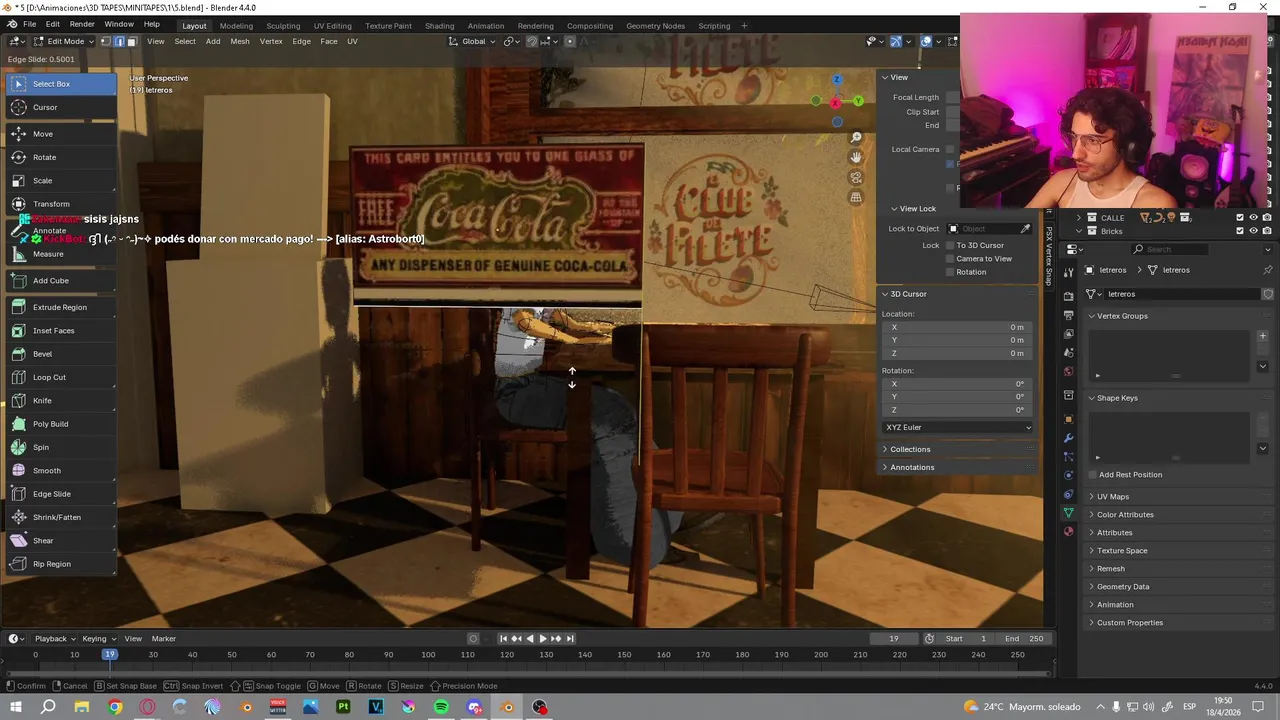This screenshot has width=1280, height=720.
Task: Exclude the CALLE collection from view layer
Action: click(1240, 217)
